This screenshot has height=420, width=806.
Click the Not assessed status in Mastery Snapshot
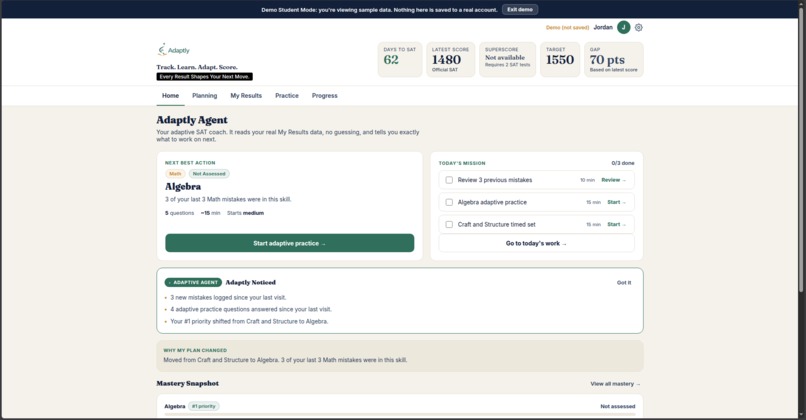coord(617,406)
